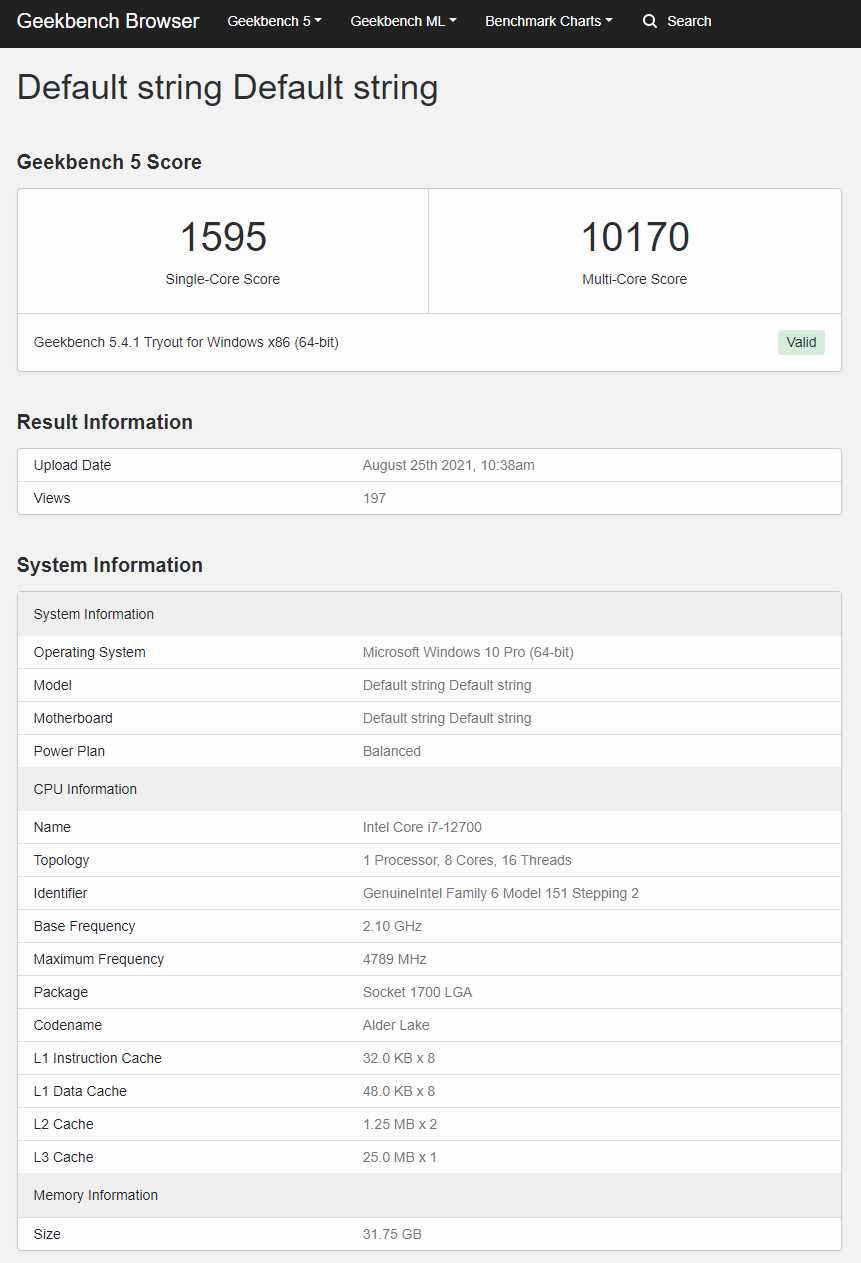Open the Benchmark Charts dropdown
The width and height of the screenshot is (861, 1263).
(548, 21)
